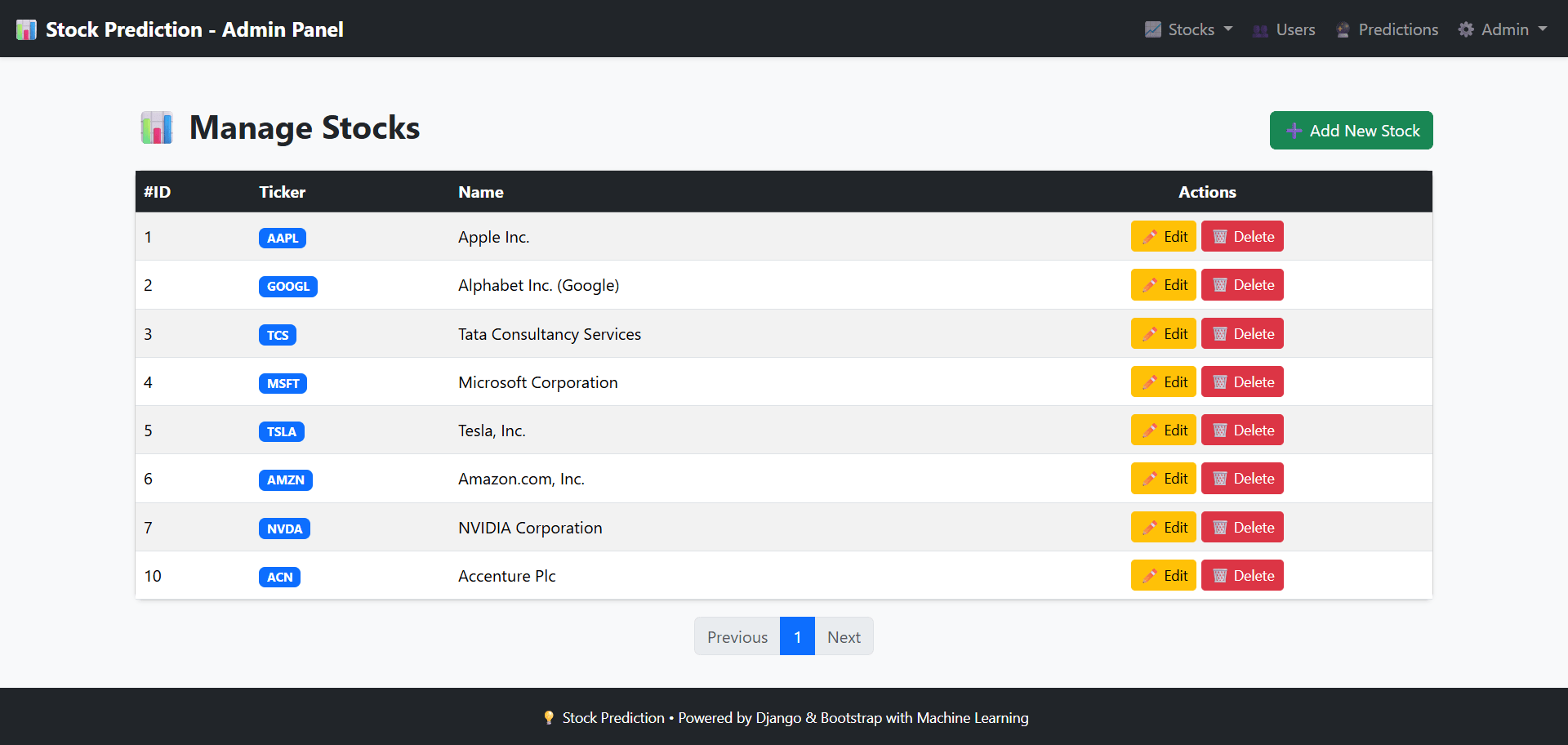Click the plus icon on Add New Stock
Image resolution: width=1568 pixels, height=745 pixels.
(x=1294, y=131)
